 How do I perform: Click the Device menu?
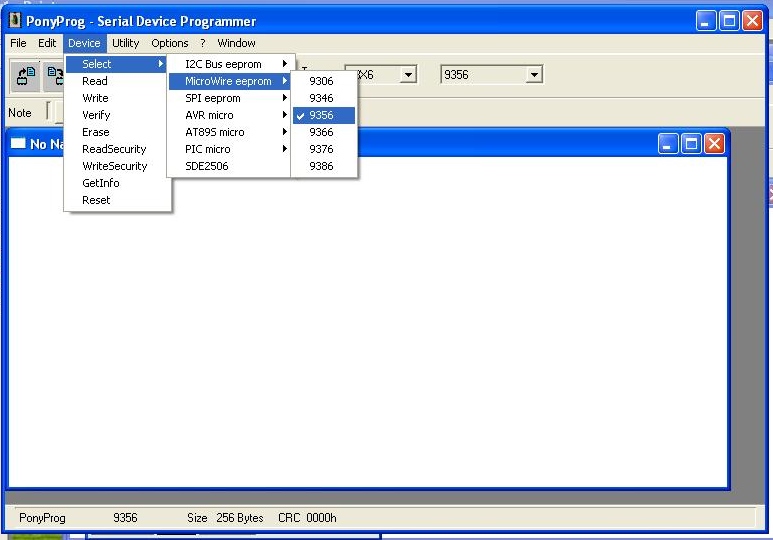[84, 43]
